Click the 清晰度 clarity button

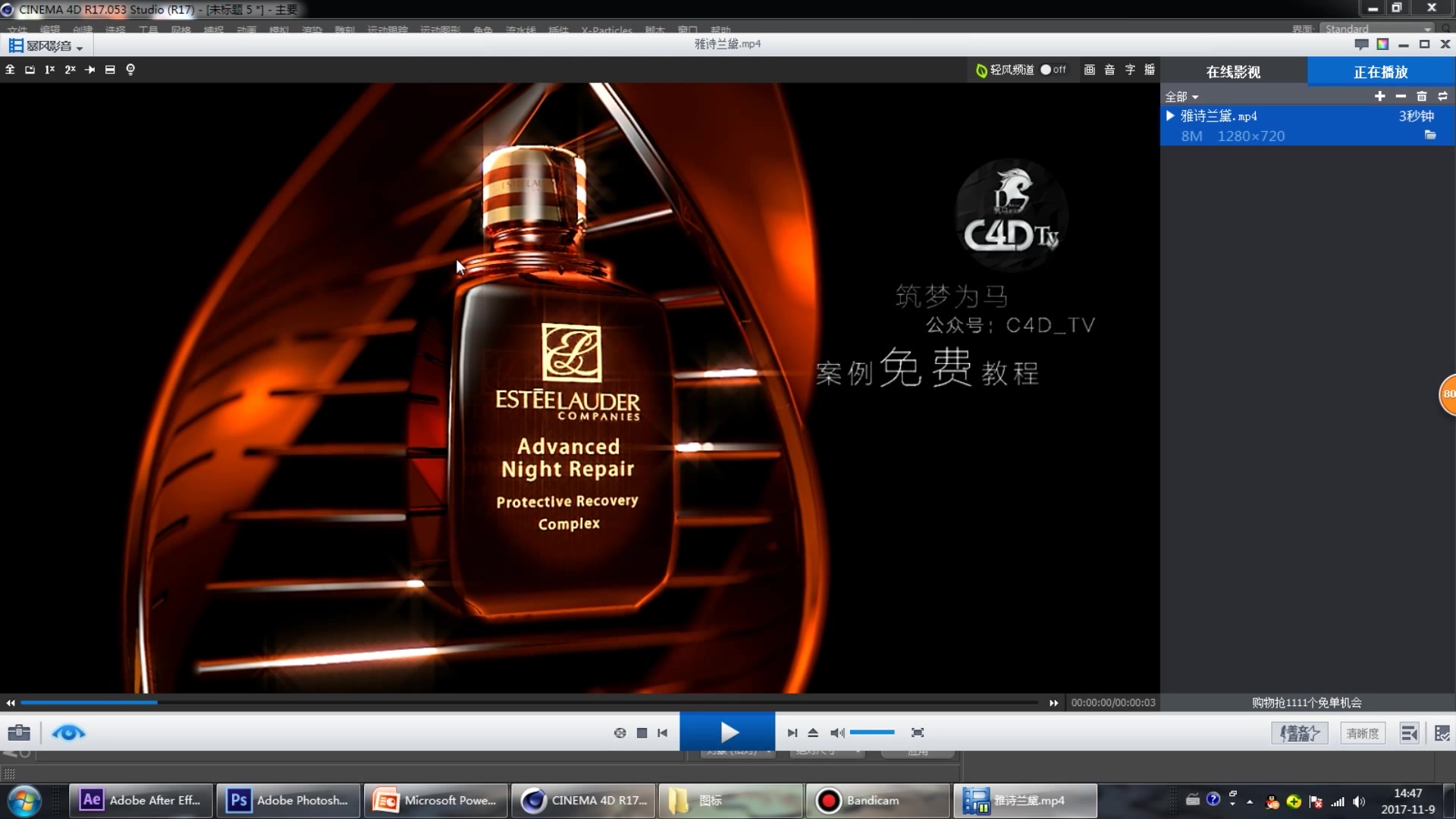tap(1363, 733)
